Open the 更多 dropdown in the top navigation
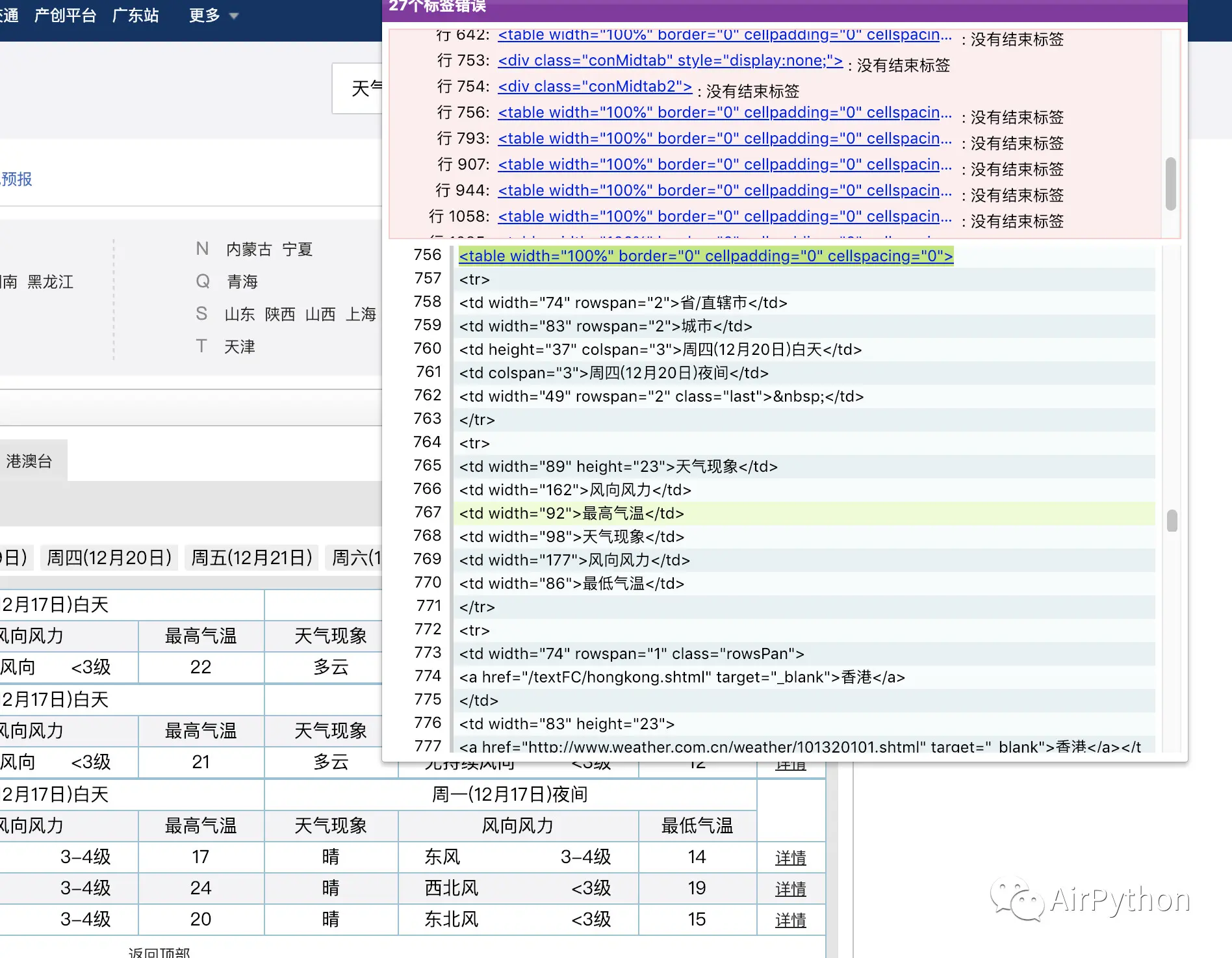1232x958 pixels. pos(213,15)
